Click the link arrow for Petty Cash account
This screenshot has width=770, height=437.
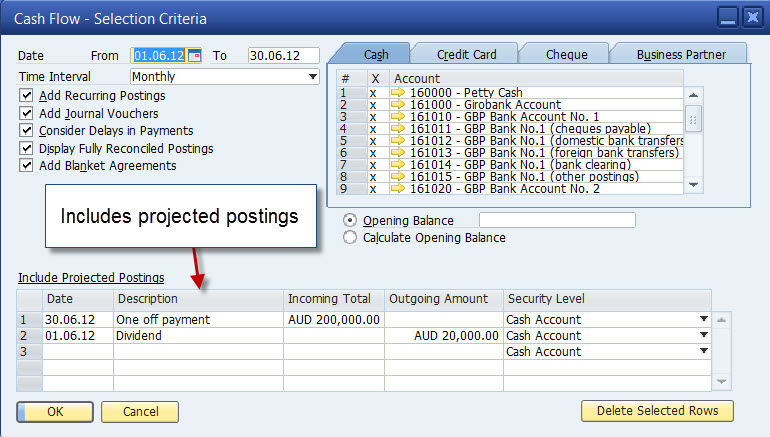[x=398, y=93]
